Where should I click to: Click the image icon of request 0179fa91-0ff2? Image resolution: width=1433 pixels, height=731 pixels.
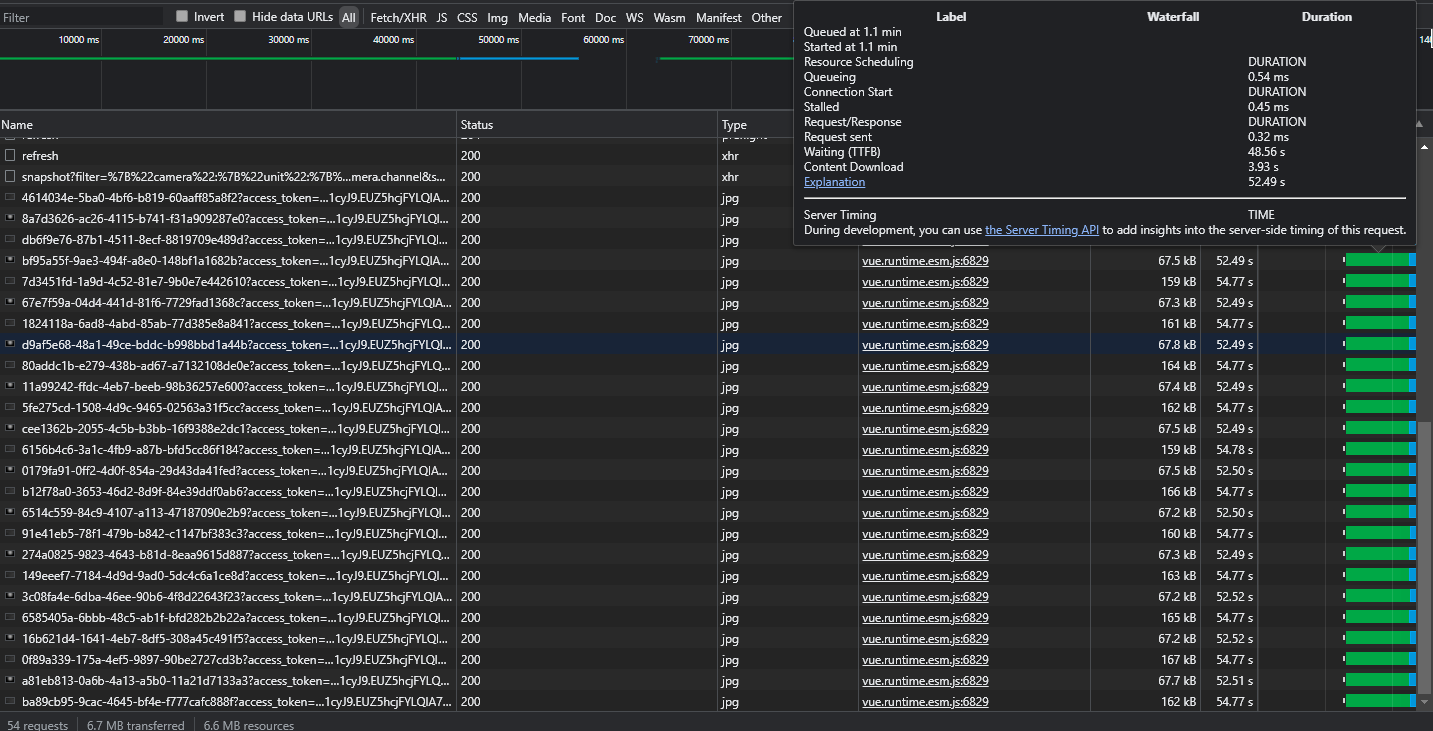(x=10, y=471)
